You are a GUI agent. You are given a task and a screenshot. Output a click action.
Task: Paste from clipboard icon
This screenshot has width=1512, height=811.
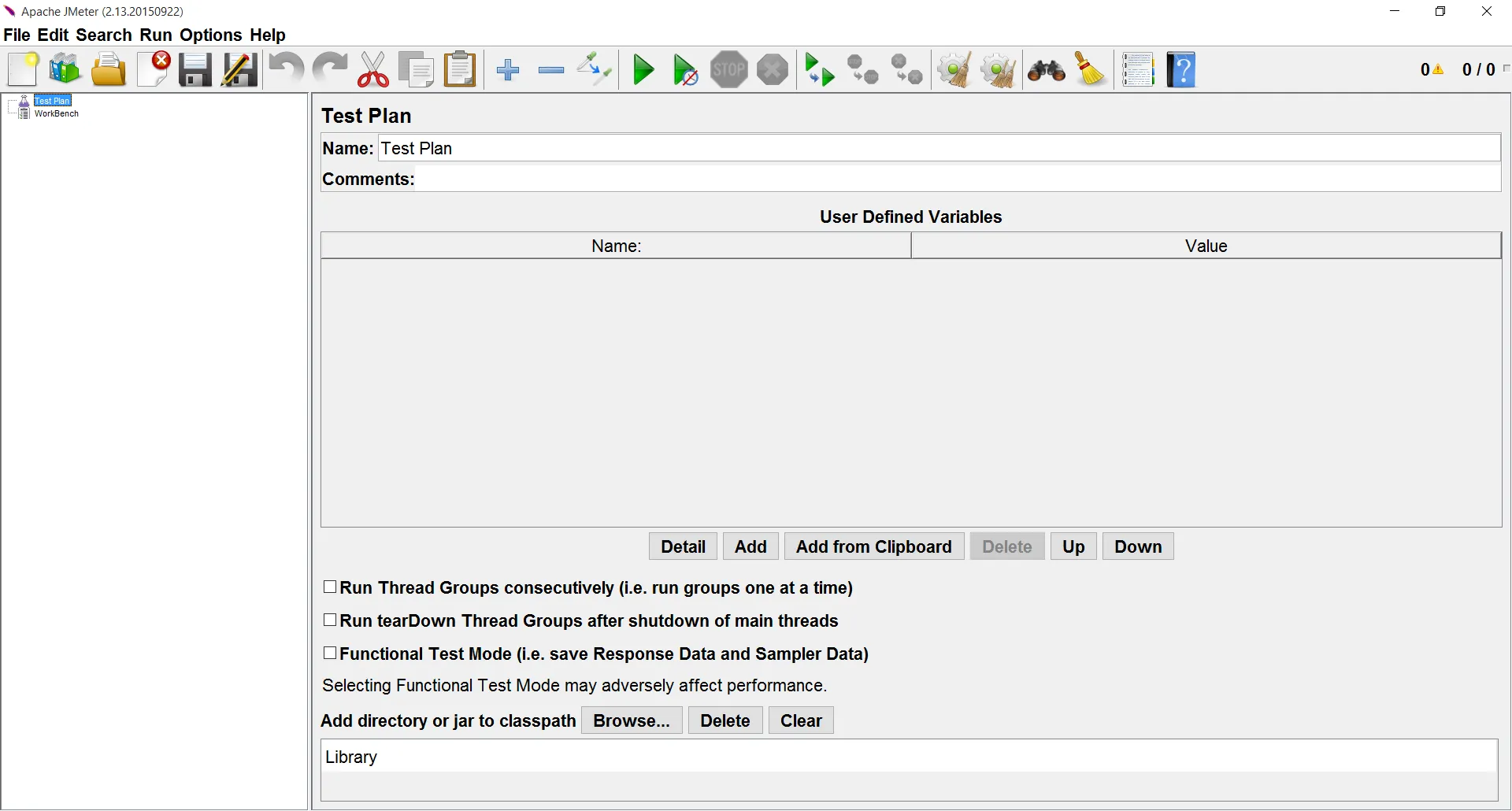tap(461, 70)
